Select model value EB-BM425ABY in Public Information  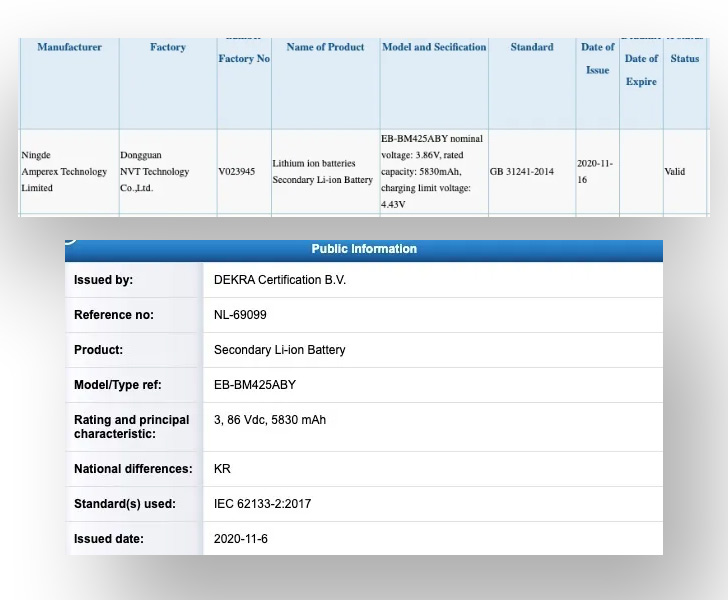tap(255, 385)
